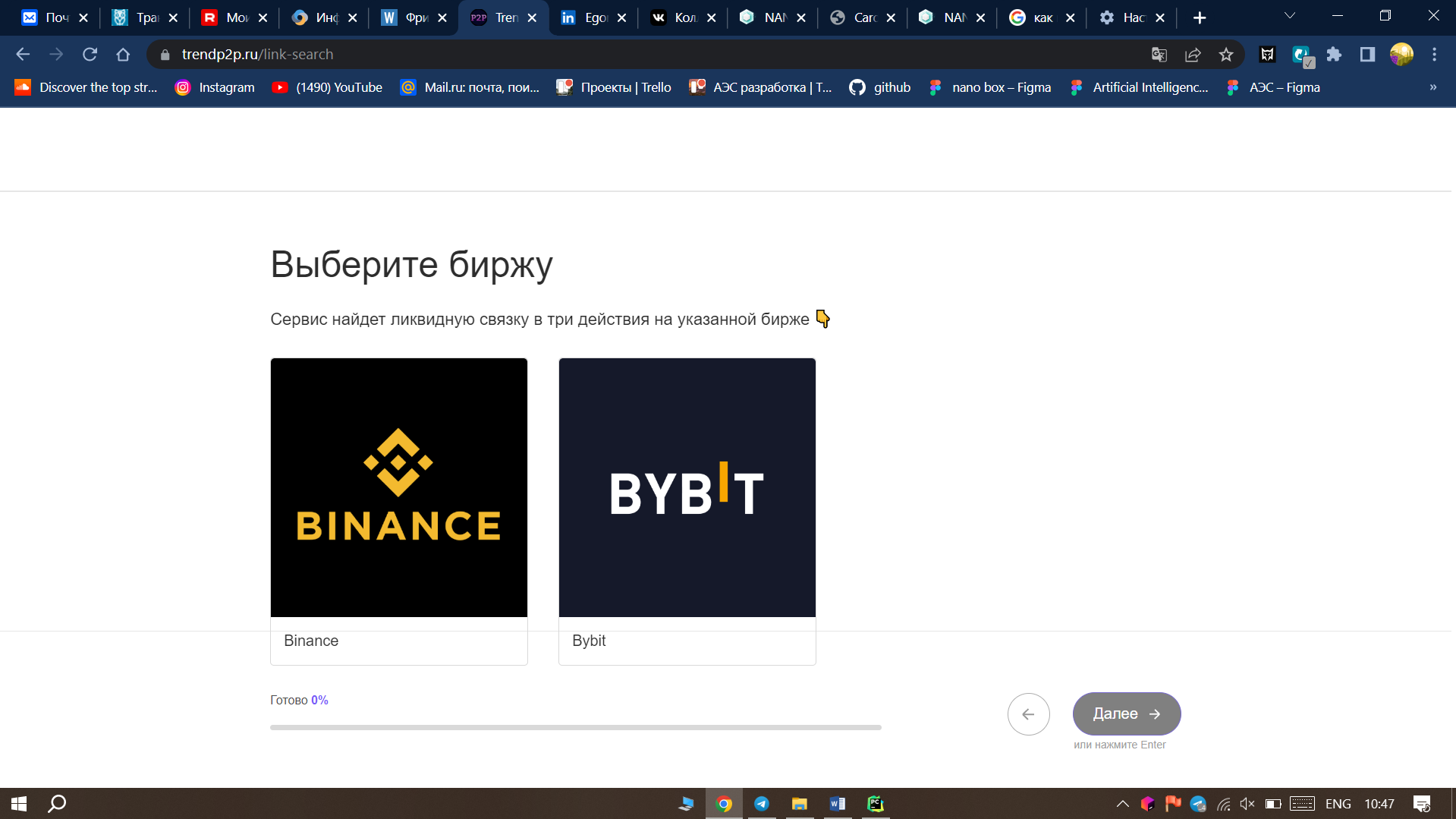Open Chrome from the taskbar
The image size is (1456, 819).
724,804
